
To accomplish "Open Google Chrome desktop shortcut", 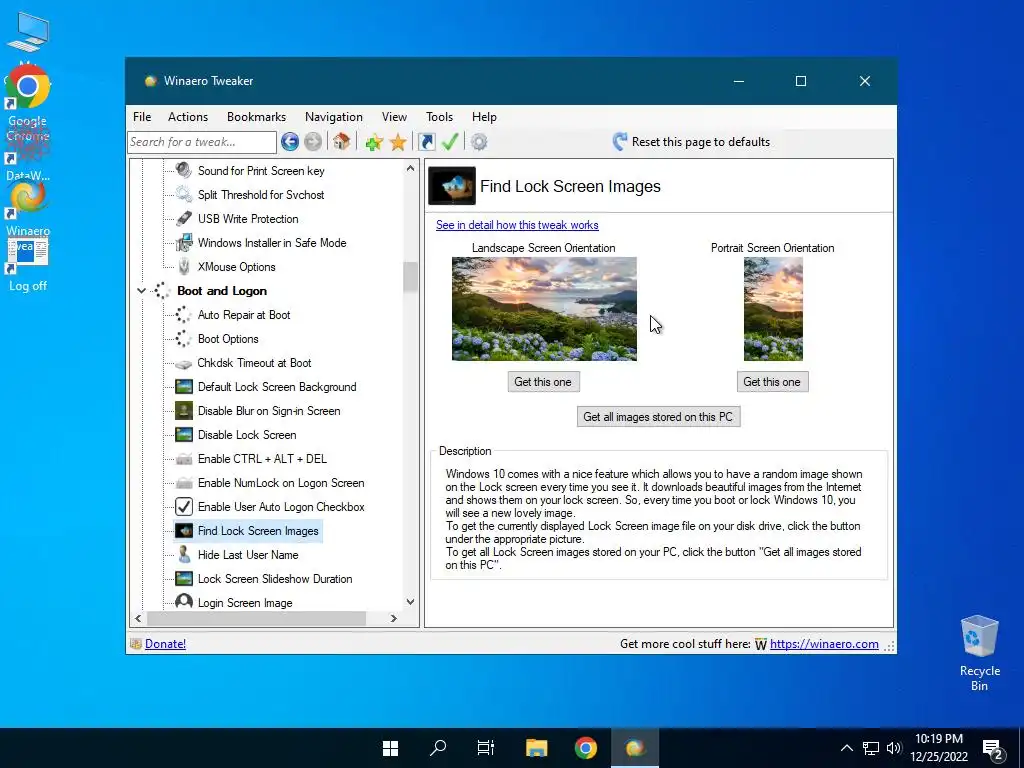I will (x=27, y=101).
